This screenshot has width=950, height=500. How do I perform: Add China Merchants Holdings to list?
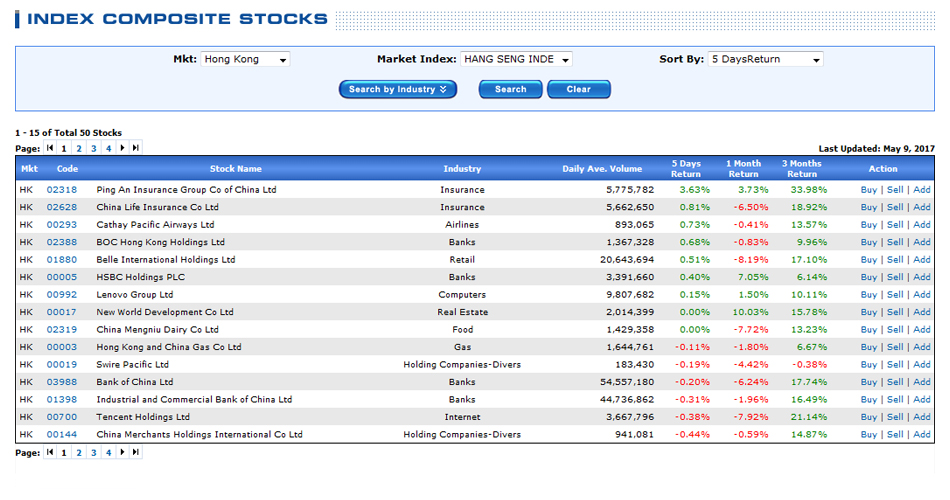coord(922,436)
